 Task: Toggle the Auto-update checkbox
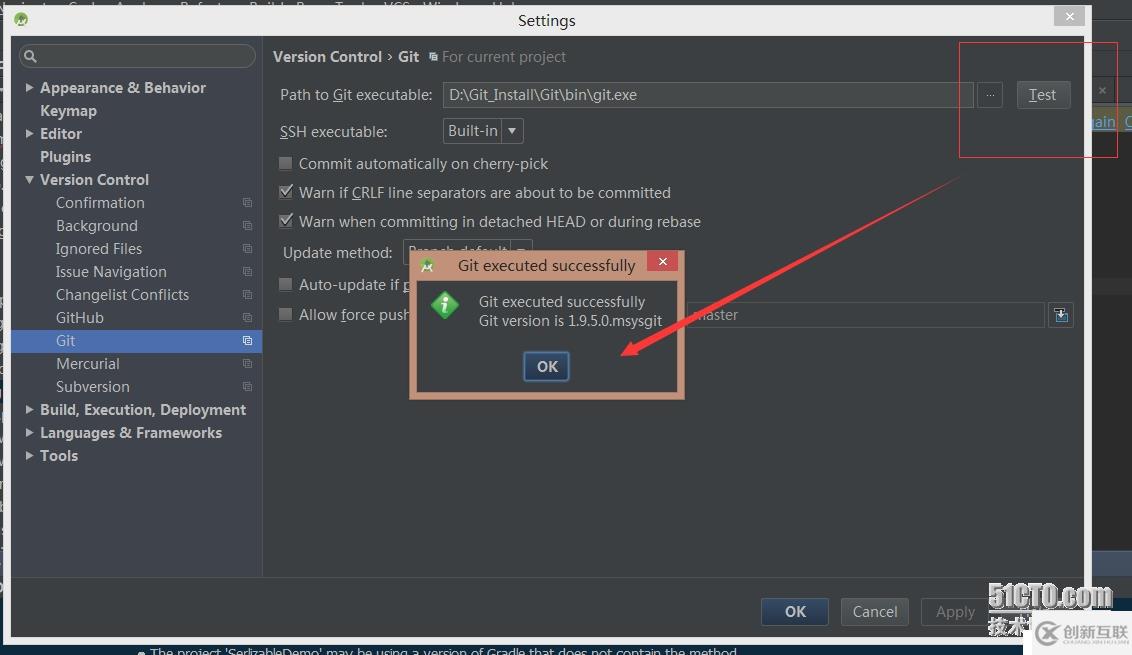(x=286, y=285)
